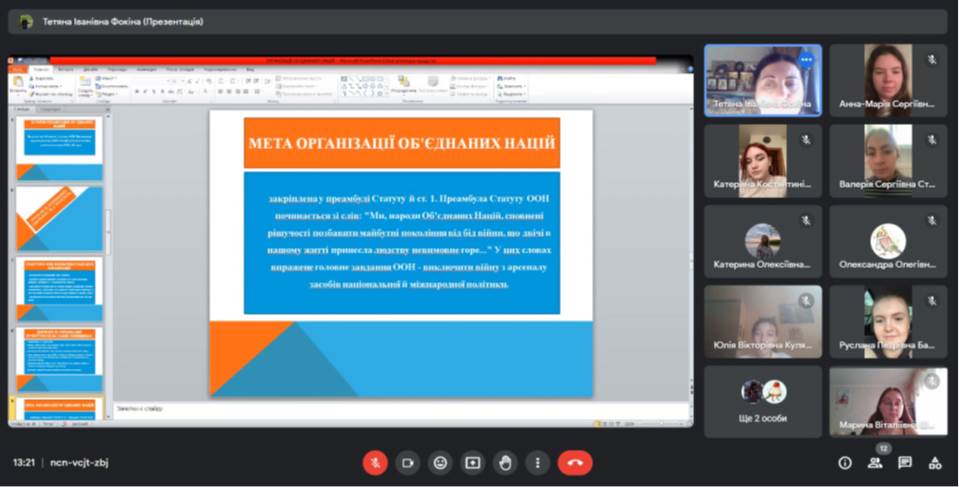Select the second slide thumbnail in PowerPoint
Image resolution: width=959 pixels, height=487 pixels.
pyautogui.click(x=59, y=218)
